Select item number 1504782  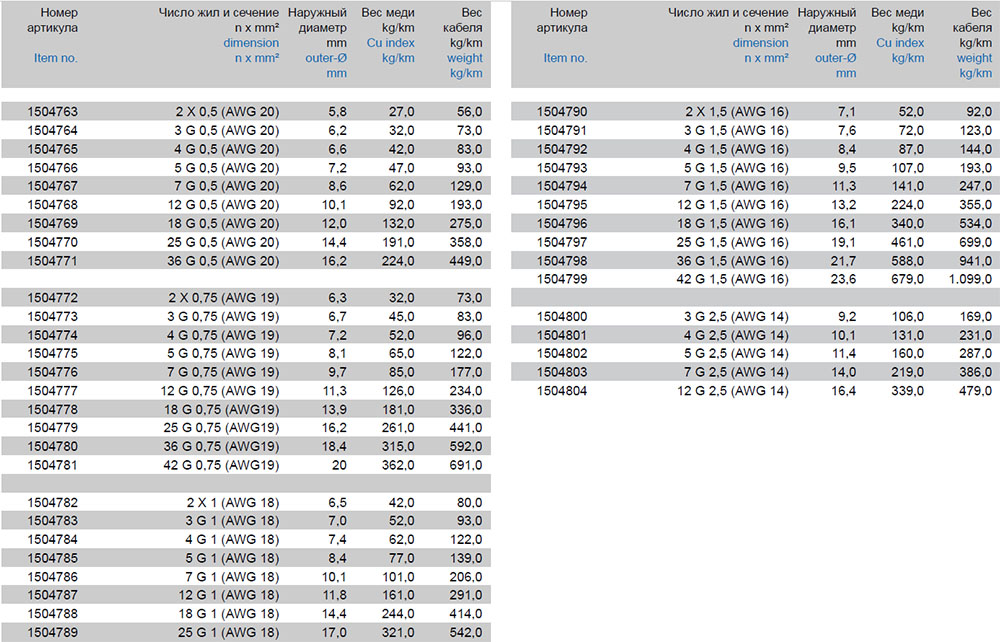point(52,502)
